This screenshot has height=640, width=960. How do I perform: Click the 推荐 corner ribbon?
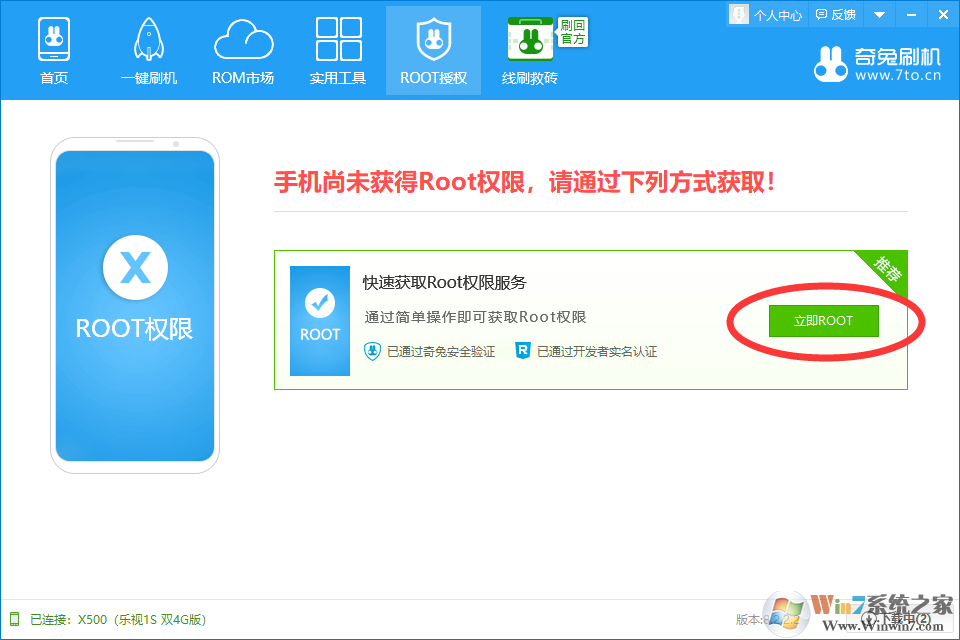pyautogui.click(x=887, y=269)
